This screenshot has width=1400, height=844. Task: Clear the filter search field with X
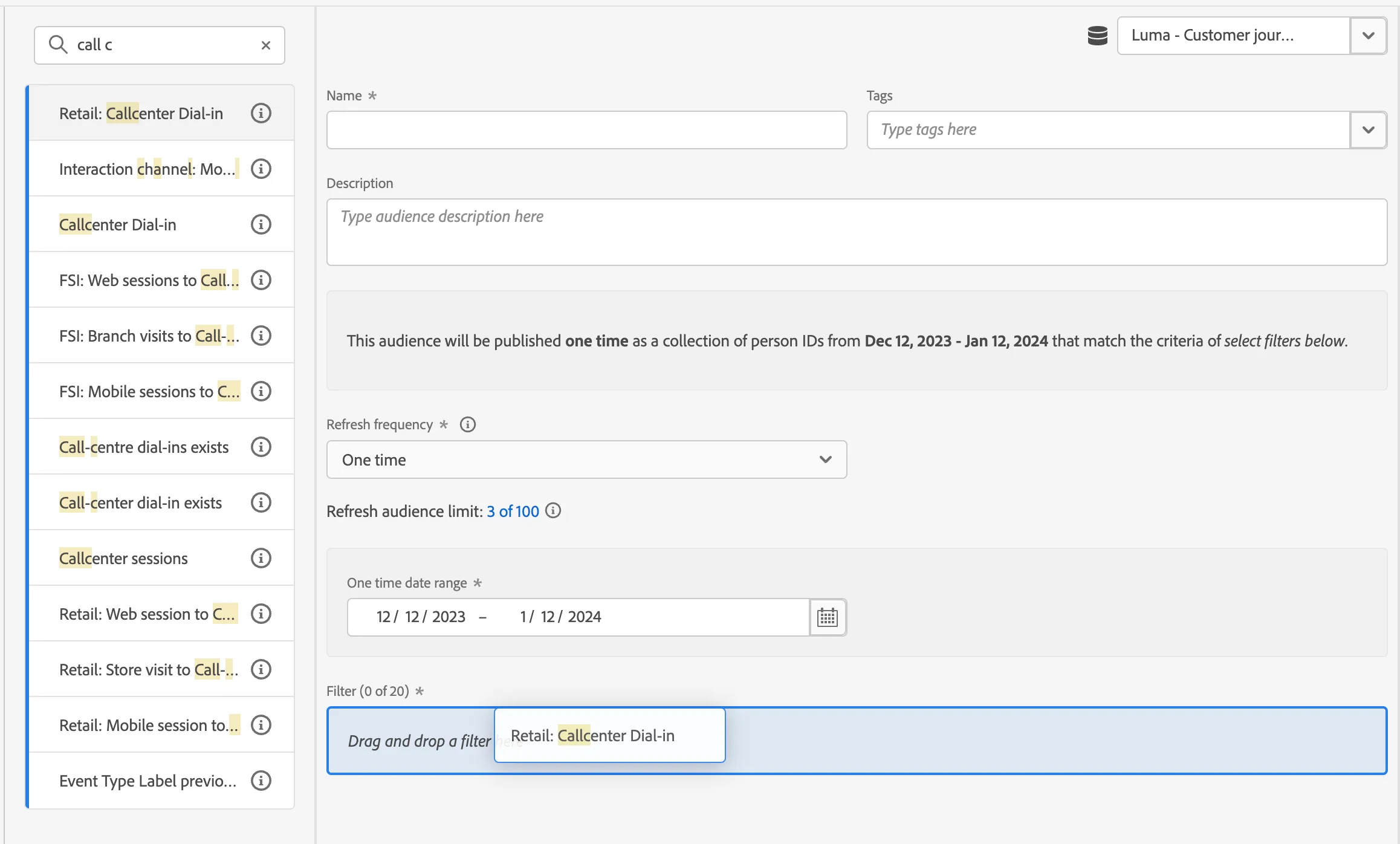tap(265, 45)
